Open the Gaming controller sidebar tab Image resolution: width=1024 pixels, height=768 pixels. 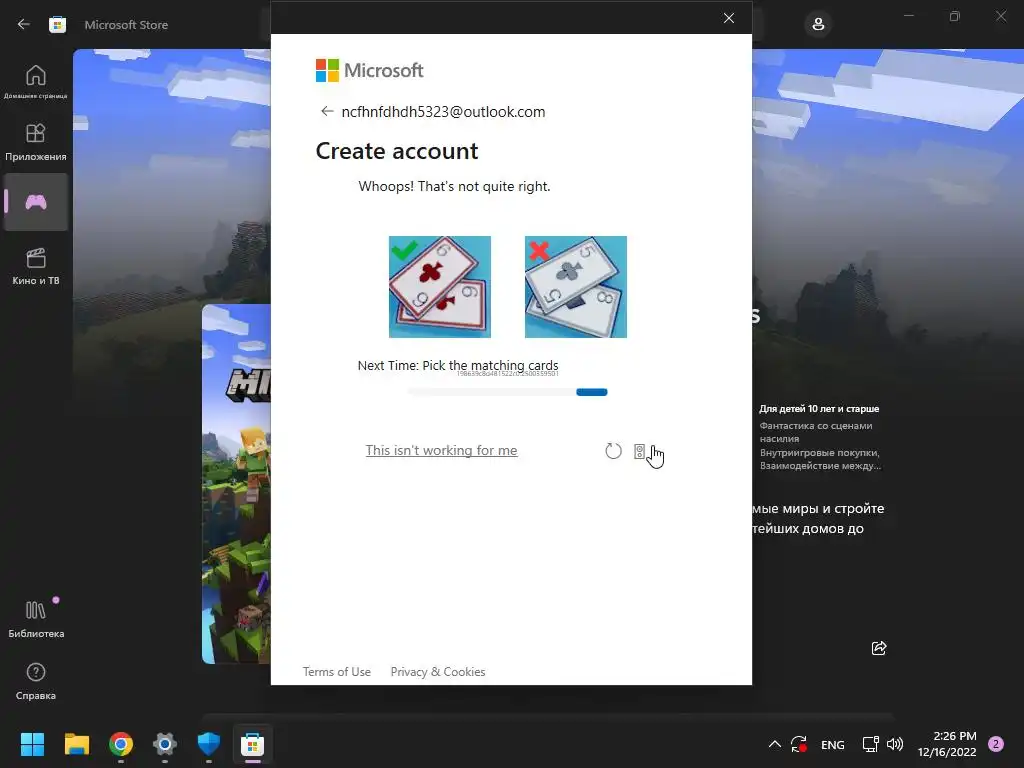(x=35, y=202)
